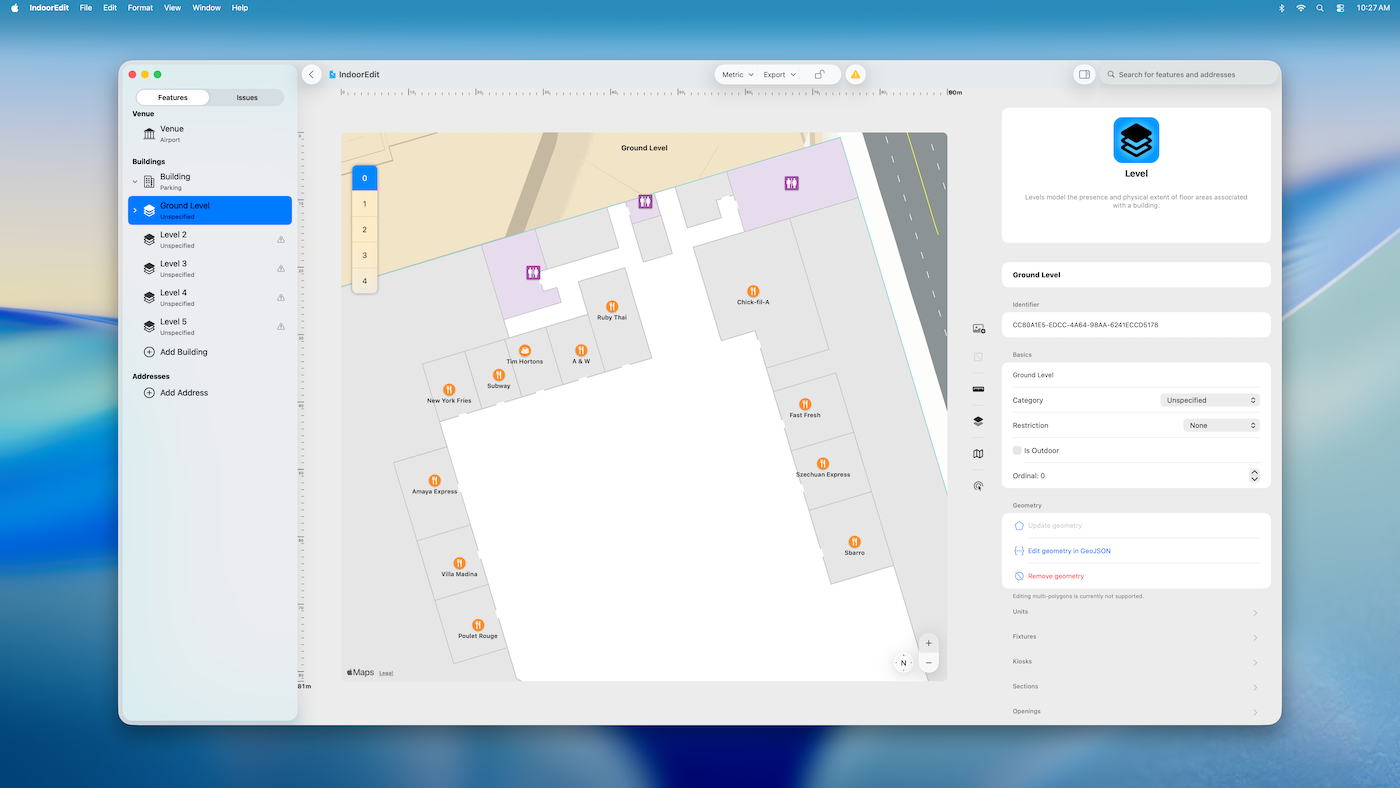Reset map orientation with the north compass
The image size is (1400, 788).
click(903, 663)
